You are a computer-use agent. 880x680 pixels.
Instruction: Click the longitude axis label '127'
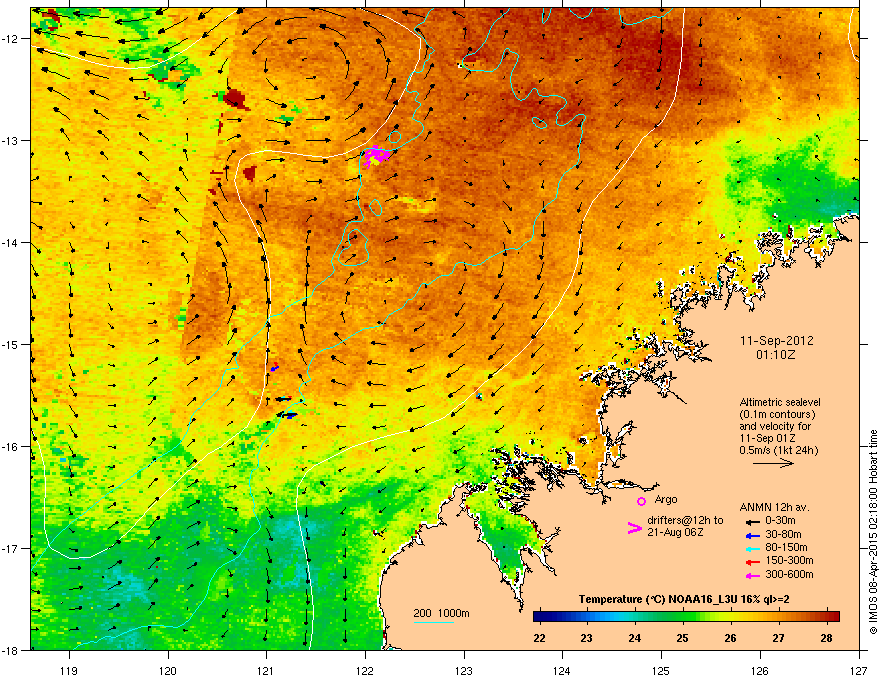point(859,670)
